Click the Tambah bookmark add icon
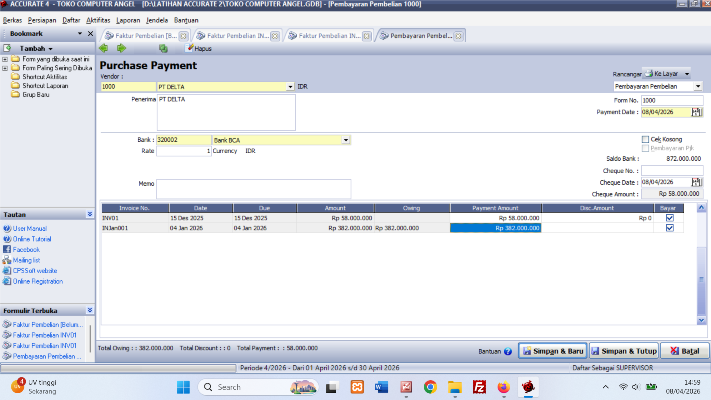711x400 pixels. (7, 48)
